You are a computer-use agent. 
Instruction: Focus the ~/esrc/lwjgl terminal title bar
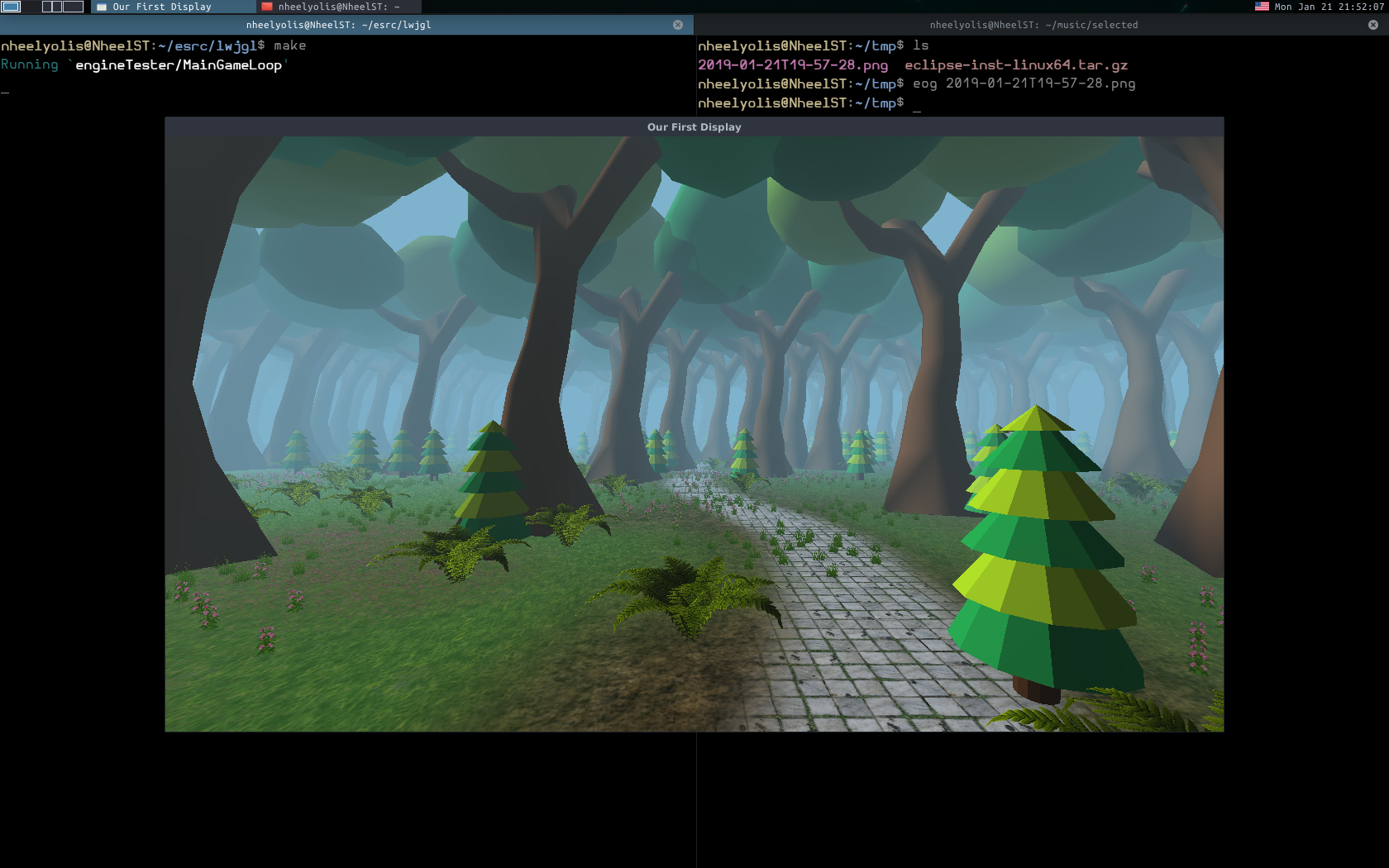pyautogui.click(x=338, y=25)
